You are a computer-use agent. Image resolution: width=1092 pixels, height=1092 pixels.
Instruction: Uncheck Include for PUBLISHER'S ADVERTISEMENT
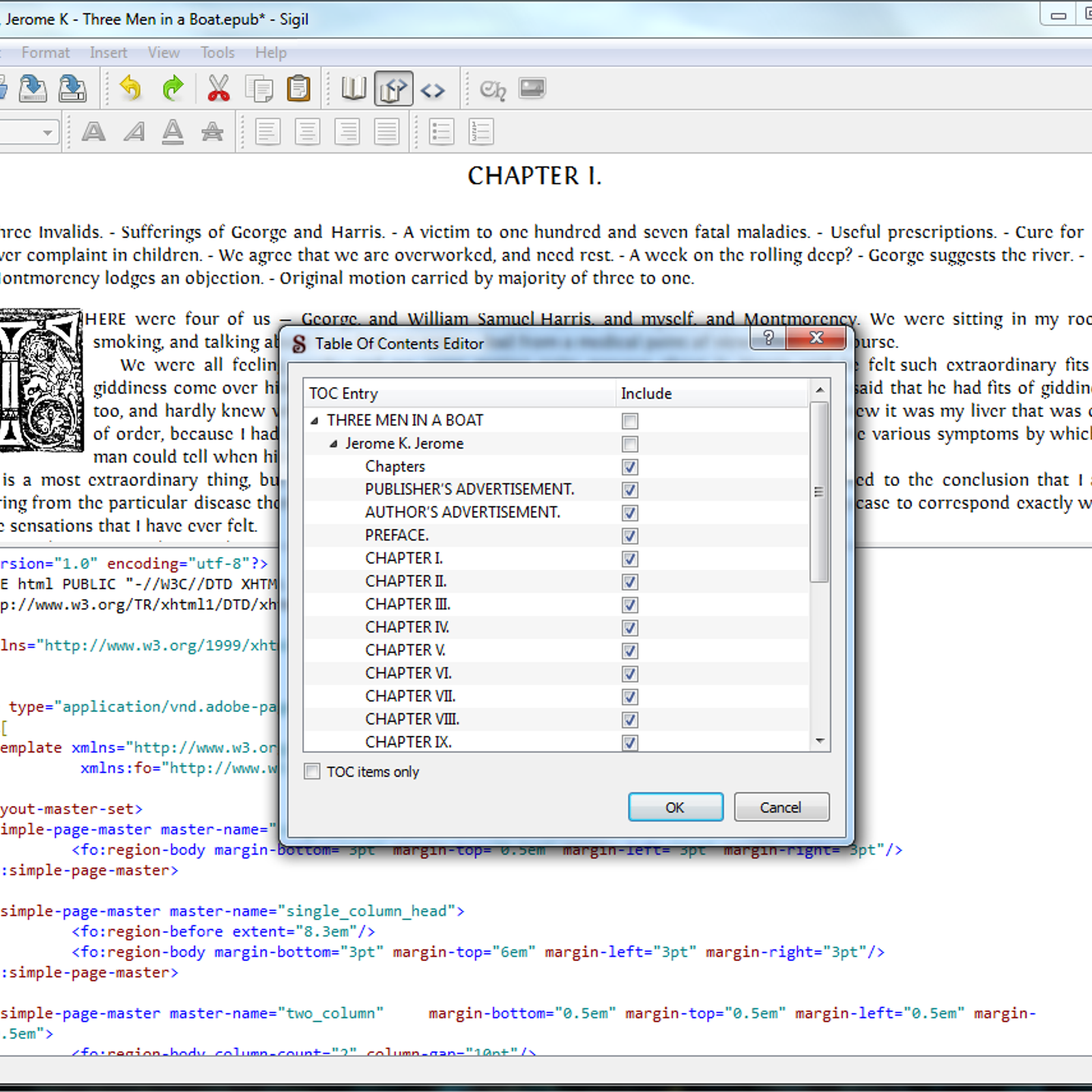coord(630,490)
